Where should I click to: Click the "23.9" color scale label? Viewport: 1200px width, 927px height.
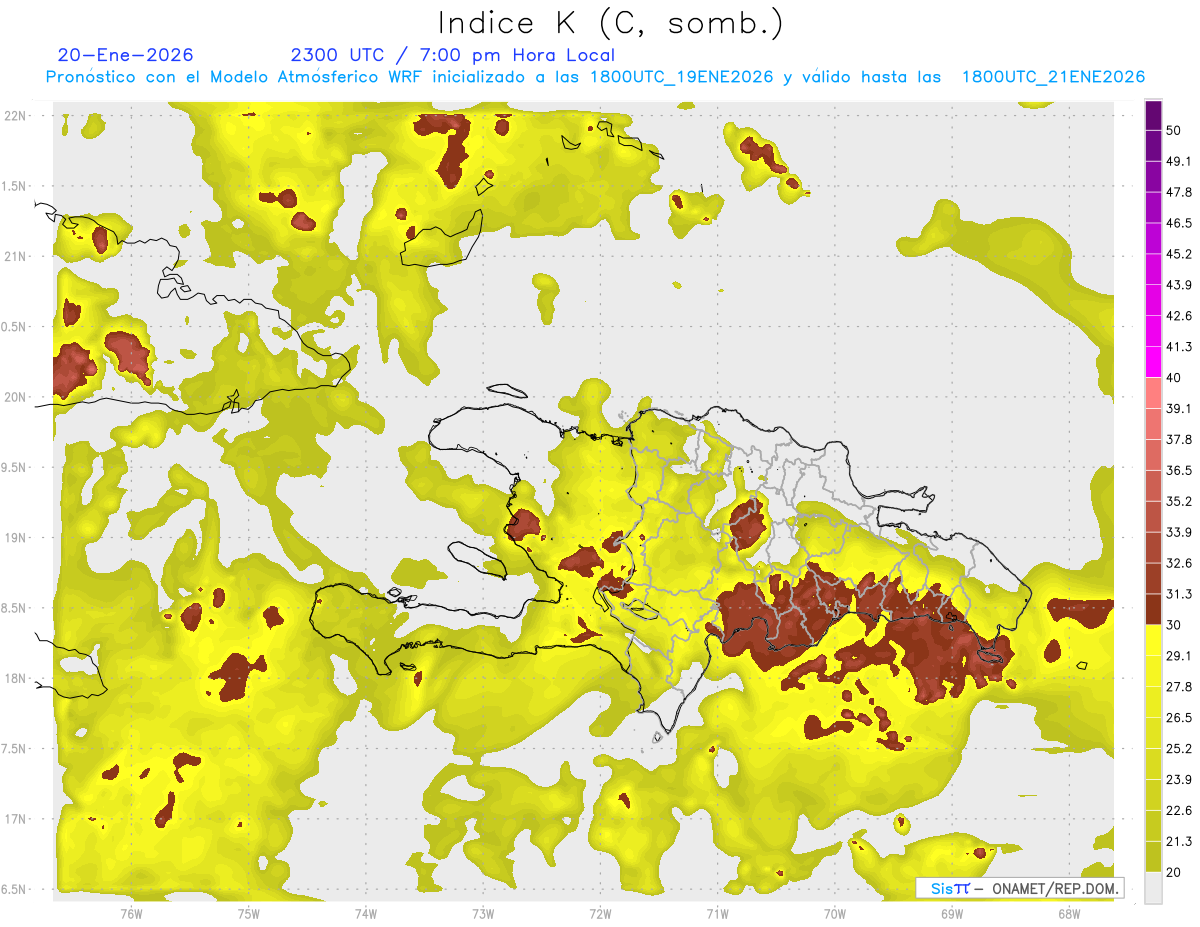(1178, 780)
